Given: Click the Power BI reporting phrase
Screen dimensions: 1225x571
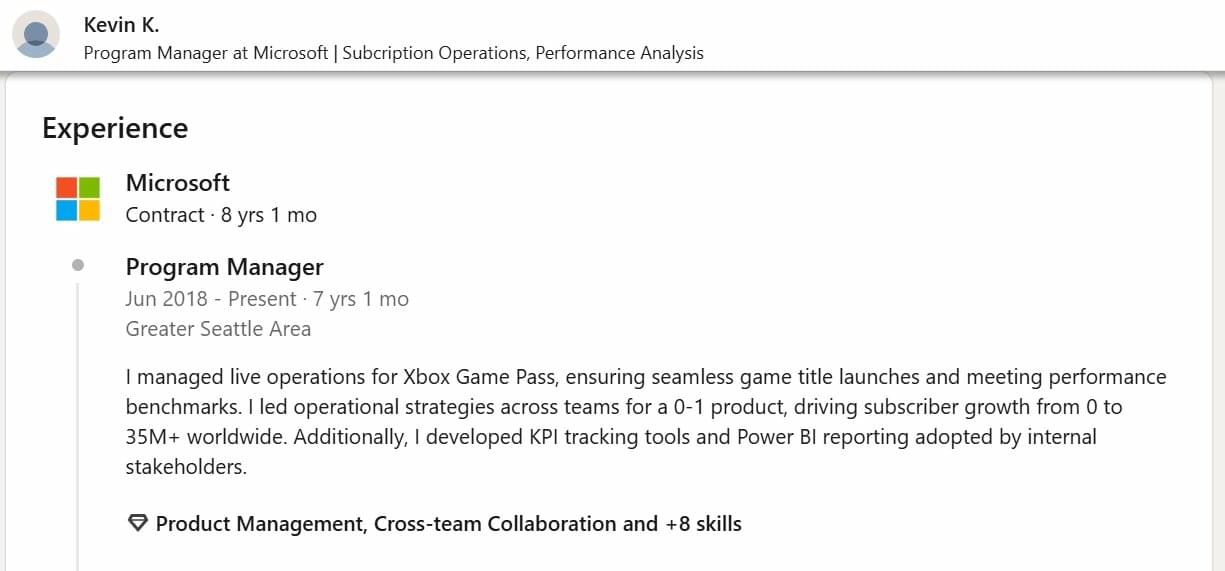Looking at the screenshot, I should tap(811, 437).
